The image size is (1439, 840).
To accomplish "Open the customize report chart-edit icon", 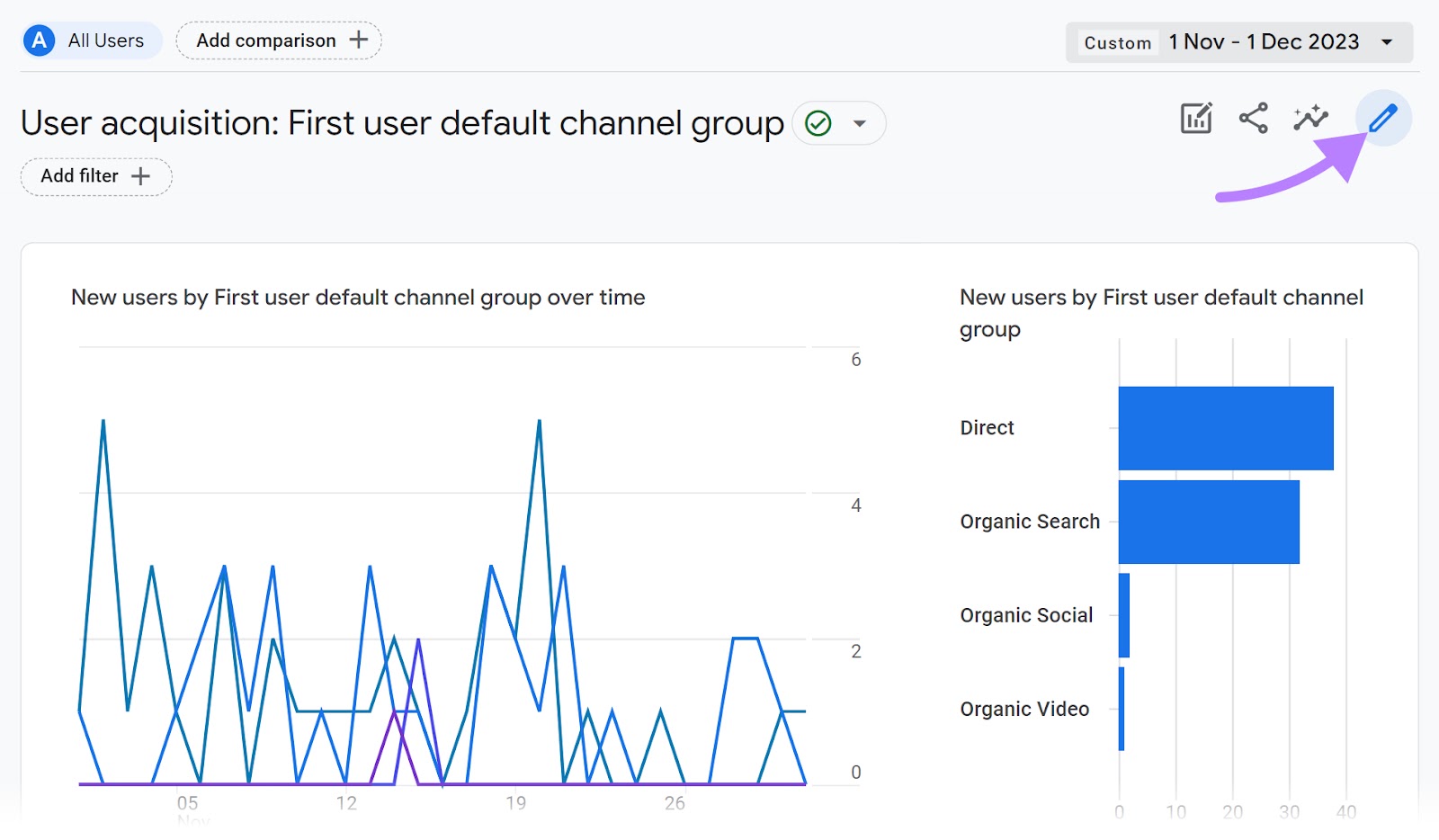I will click(x=1195, y=117).
